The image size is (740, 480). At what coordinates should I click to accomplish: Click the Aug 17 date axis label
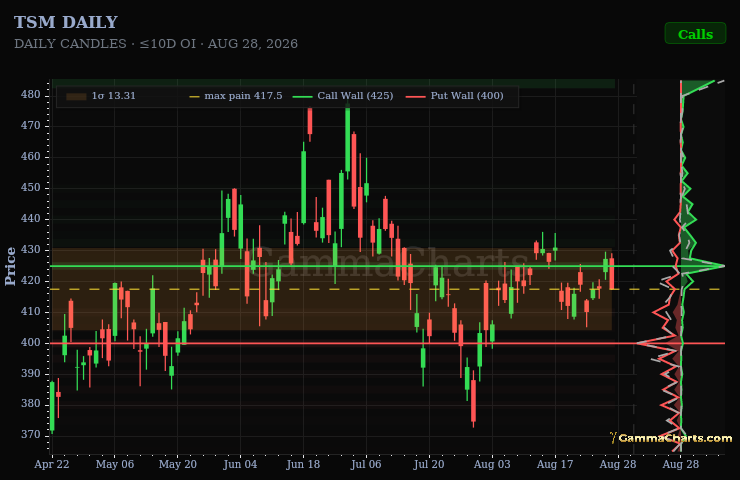click(x=555, y=464)
